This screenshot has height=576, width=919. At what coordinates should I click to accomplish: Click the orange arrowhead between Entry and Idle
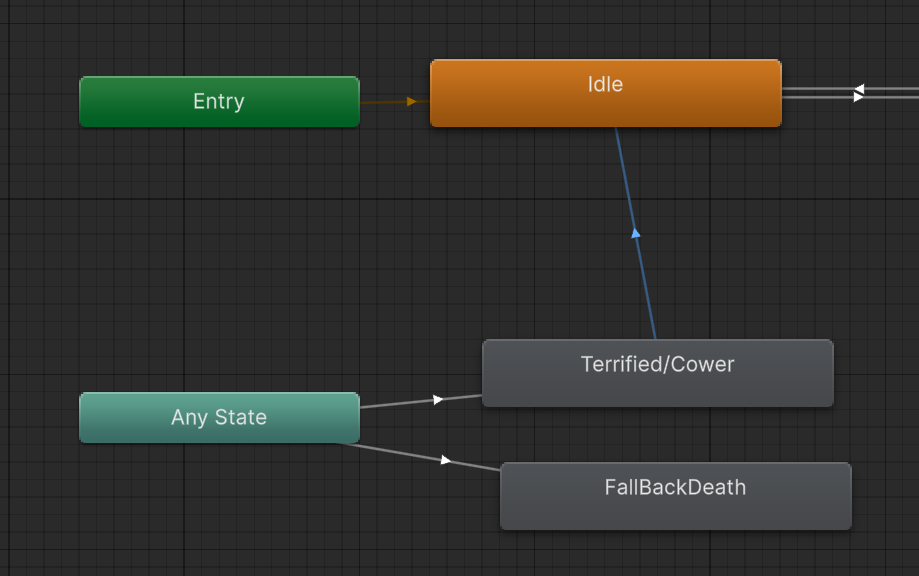tap(412, 101)
